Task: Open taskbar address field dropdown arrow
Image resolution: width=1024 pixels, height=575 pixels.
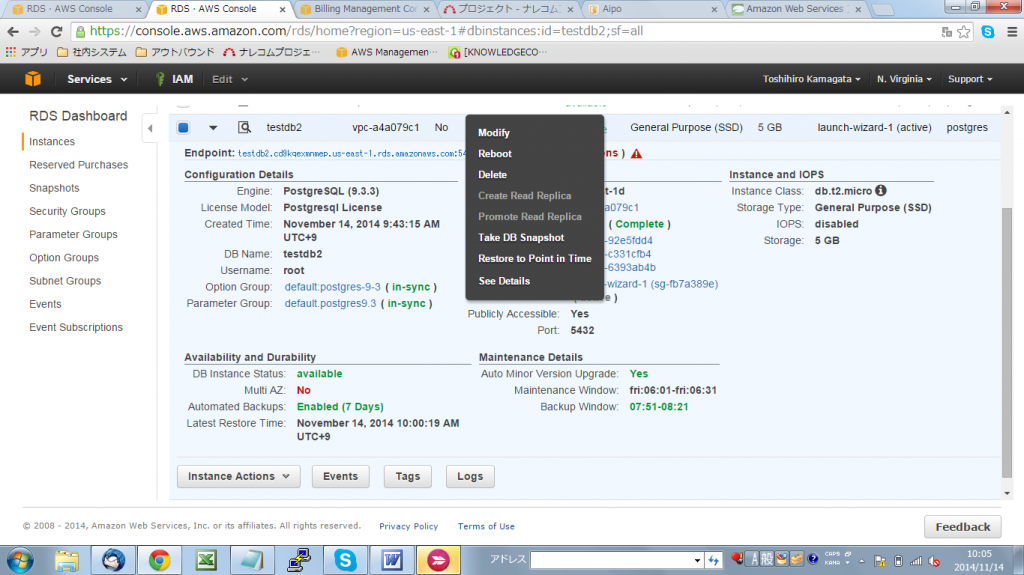Action: tap(697, 561)
